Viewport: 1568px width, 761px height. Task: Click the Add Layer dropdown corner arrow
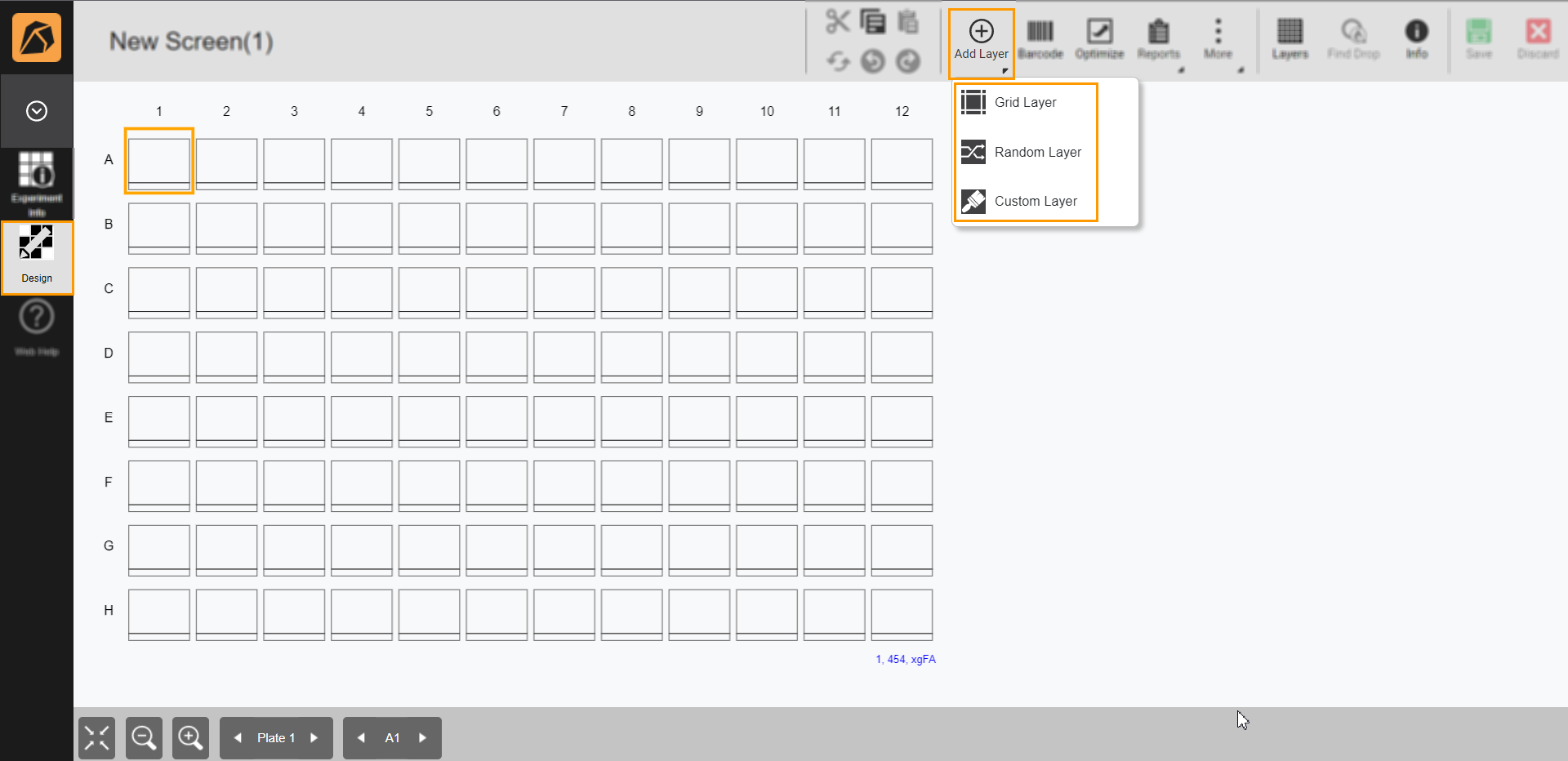tap(1004, 71)
